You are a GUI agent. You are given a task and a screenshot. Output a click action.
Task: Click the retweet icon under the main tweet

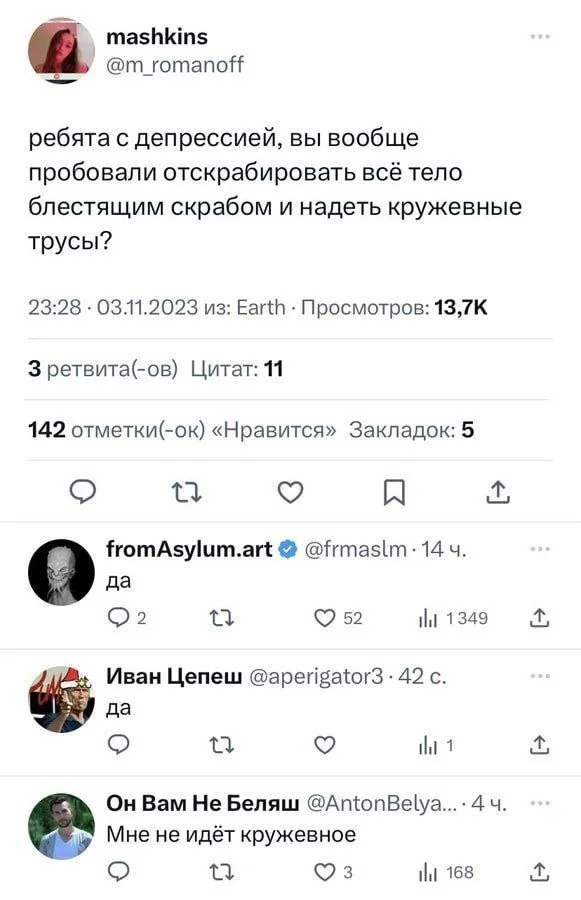tap(186, 491)
